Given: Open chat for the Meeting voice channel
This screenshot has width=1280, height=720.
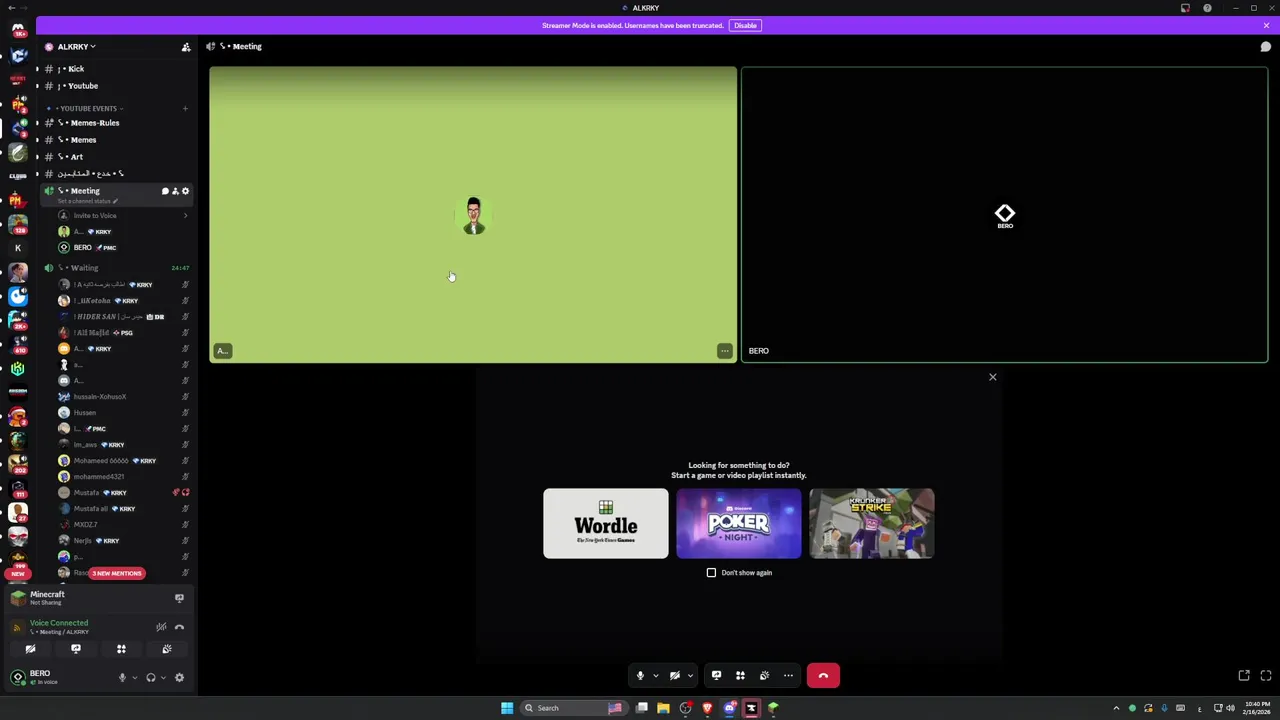Looking at the screenshot, I should coord(165,191).
